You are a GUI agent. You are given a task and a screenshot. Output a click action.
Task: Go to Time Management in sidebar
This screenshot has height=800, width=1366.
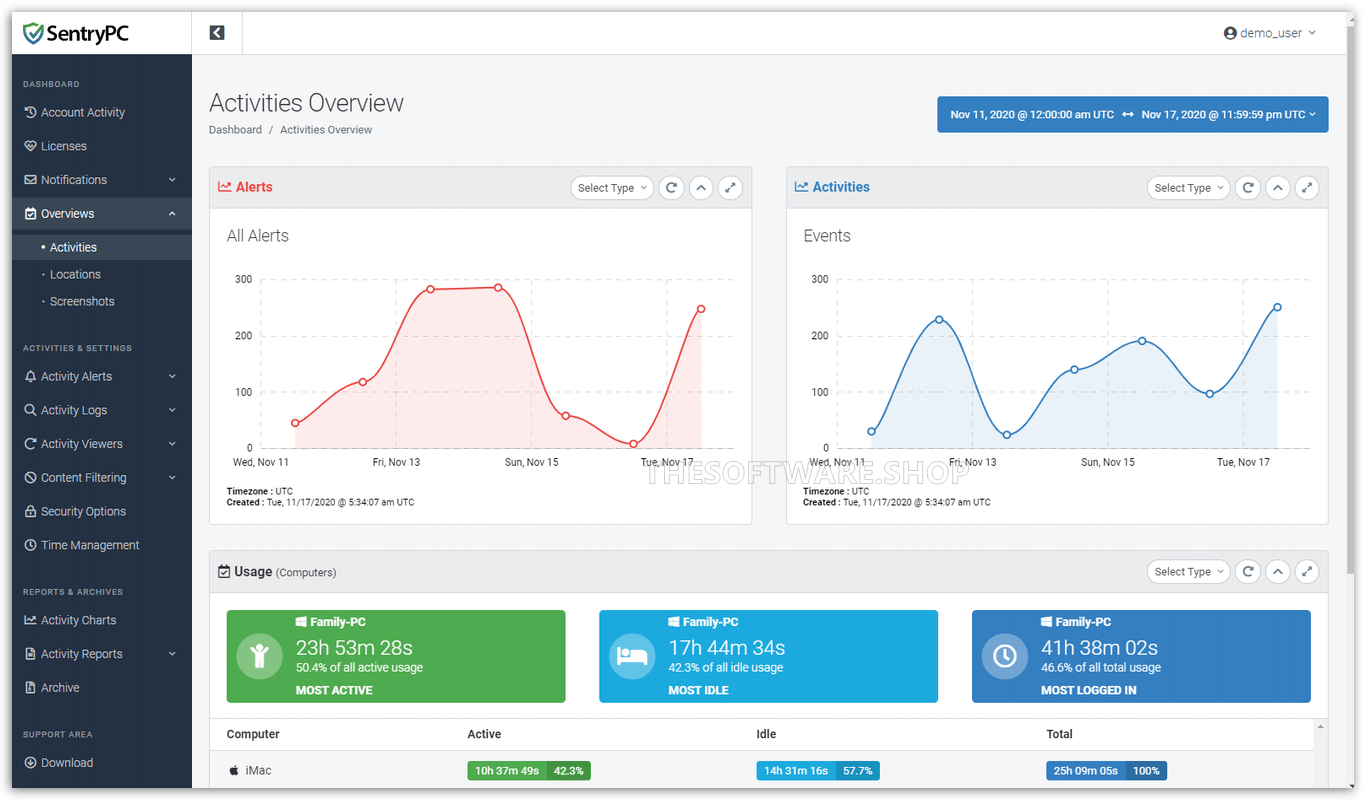point(90,545)
